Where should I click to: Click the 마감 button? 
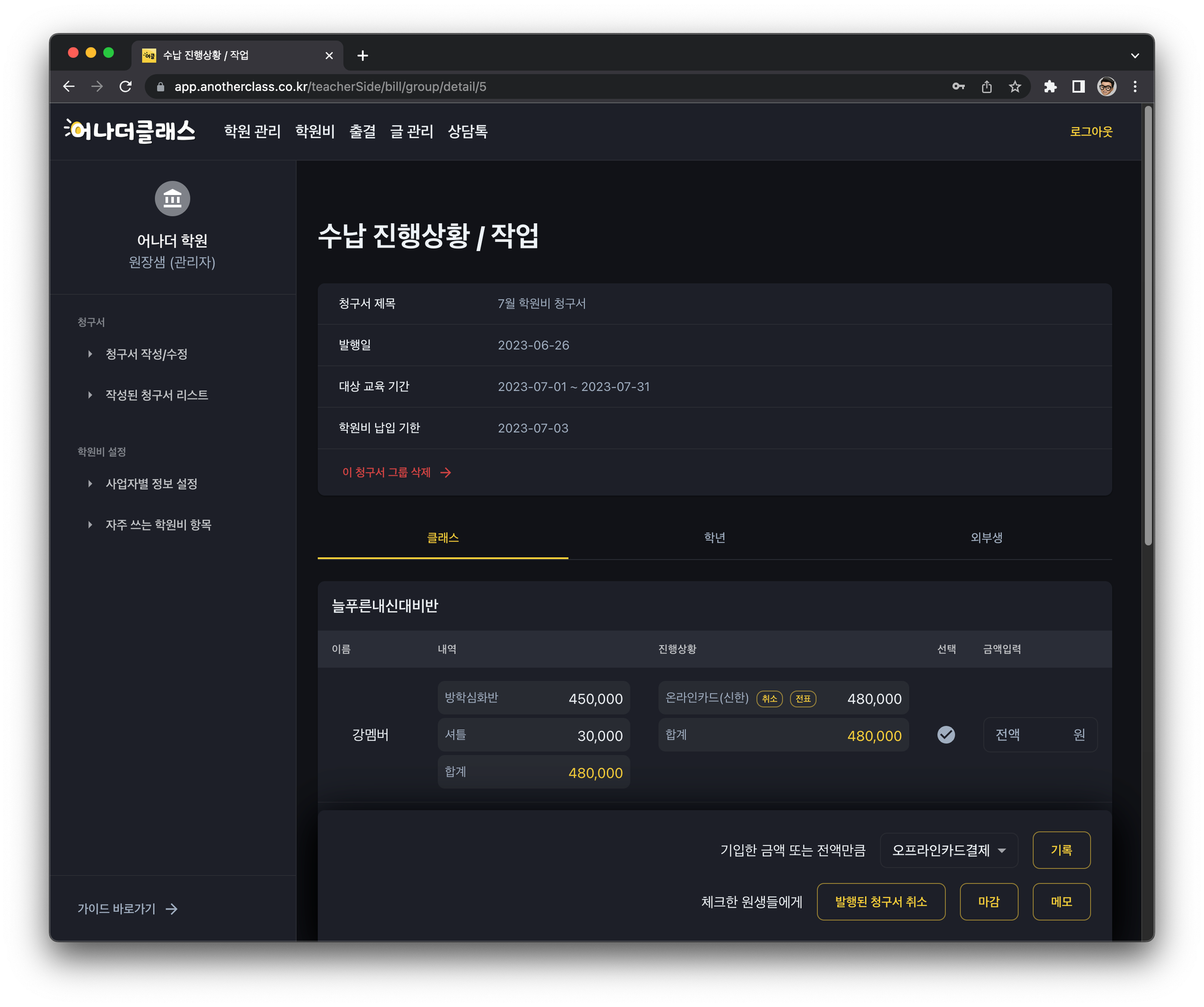(988, 902)
